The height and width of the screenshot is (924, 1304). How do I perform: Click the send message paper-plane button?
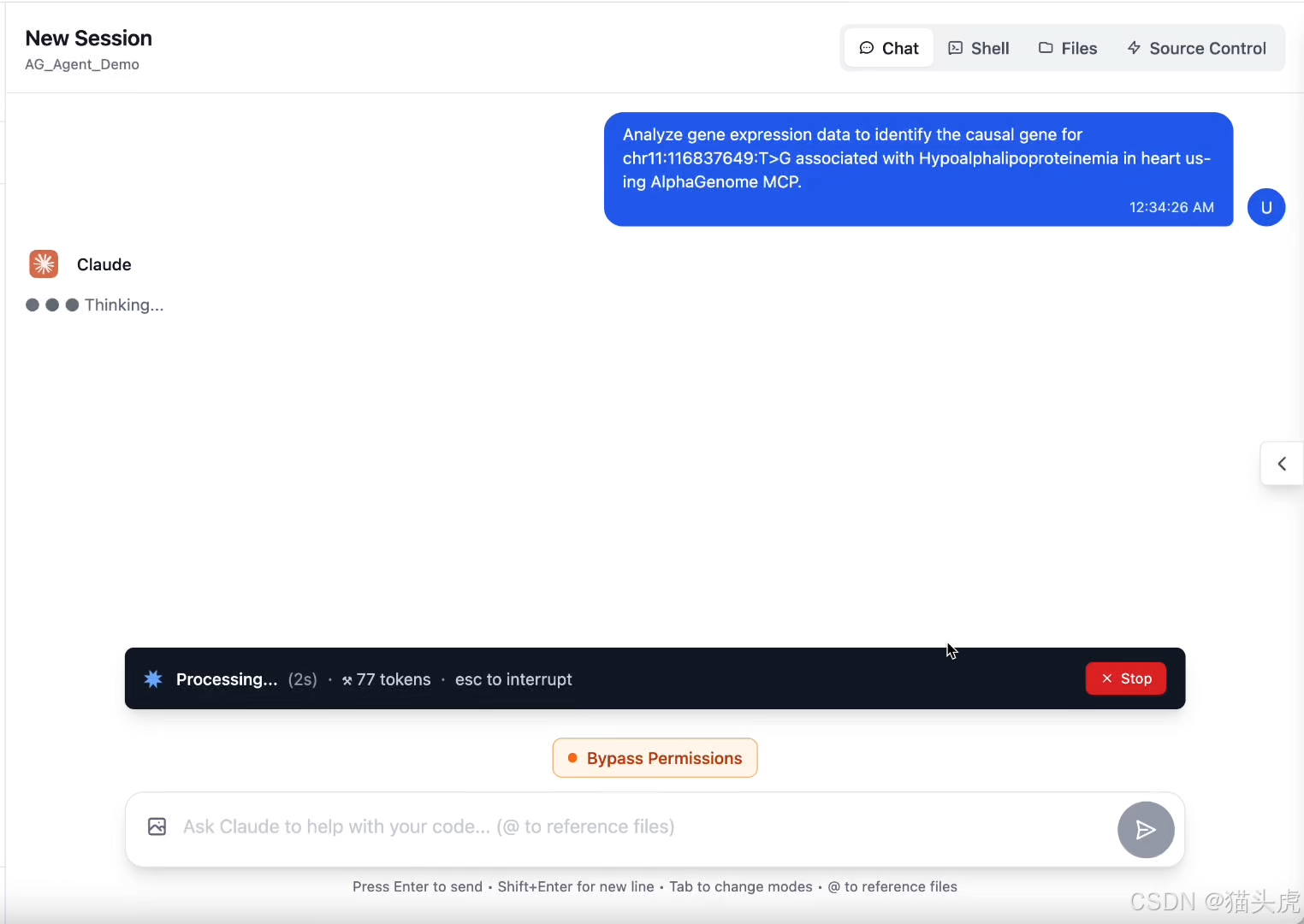click(x=1146, y=829)
